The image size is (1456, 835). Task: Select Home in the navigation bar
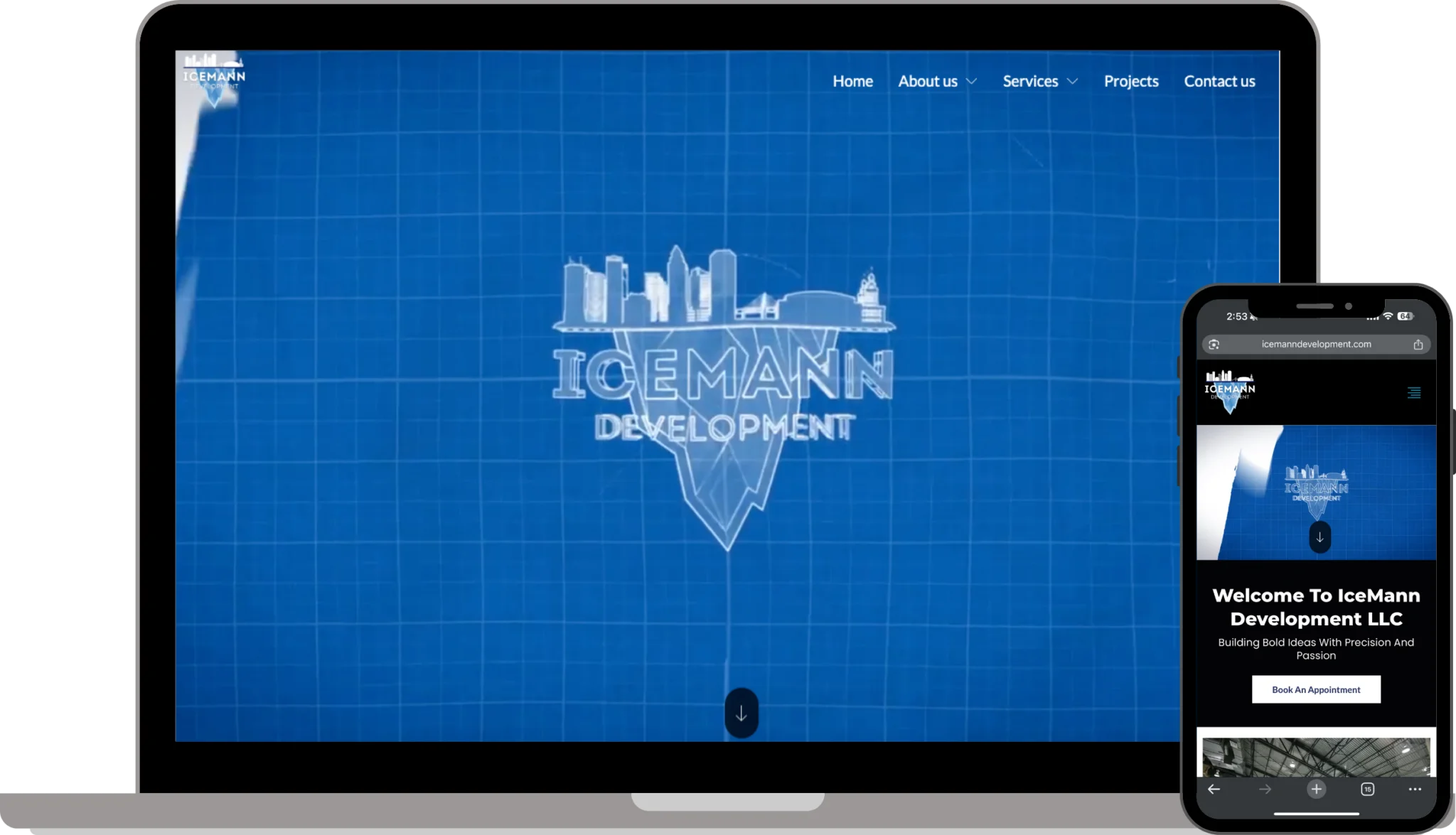[x=852, y=81]
